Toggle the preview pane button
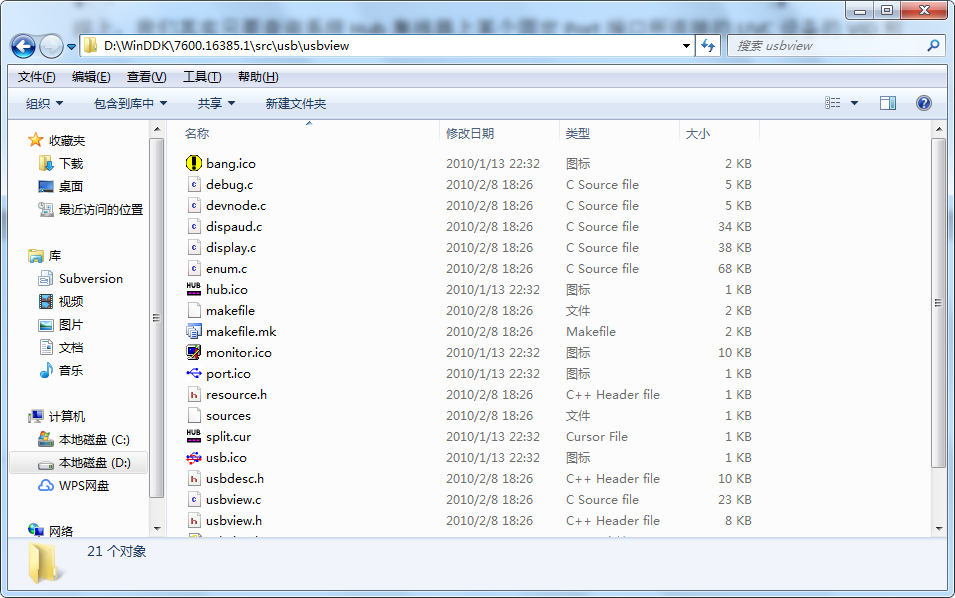Image resolution: width=955 pixels, height=598 pixels. [888, 102]
